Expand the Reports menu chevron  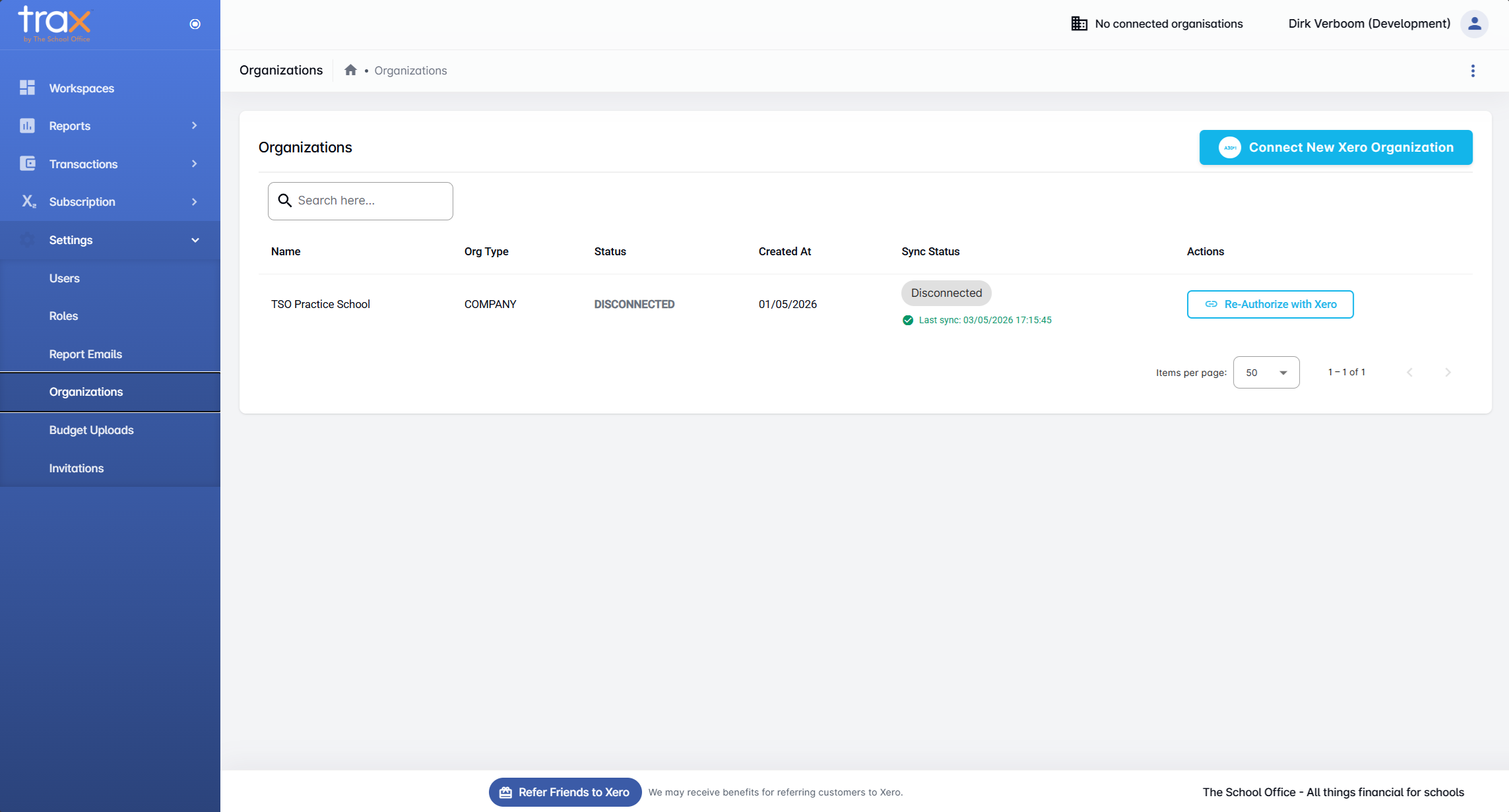click(194, 125)
